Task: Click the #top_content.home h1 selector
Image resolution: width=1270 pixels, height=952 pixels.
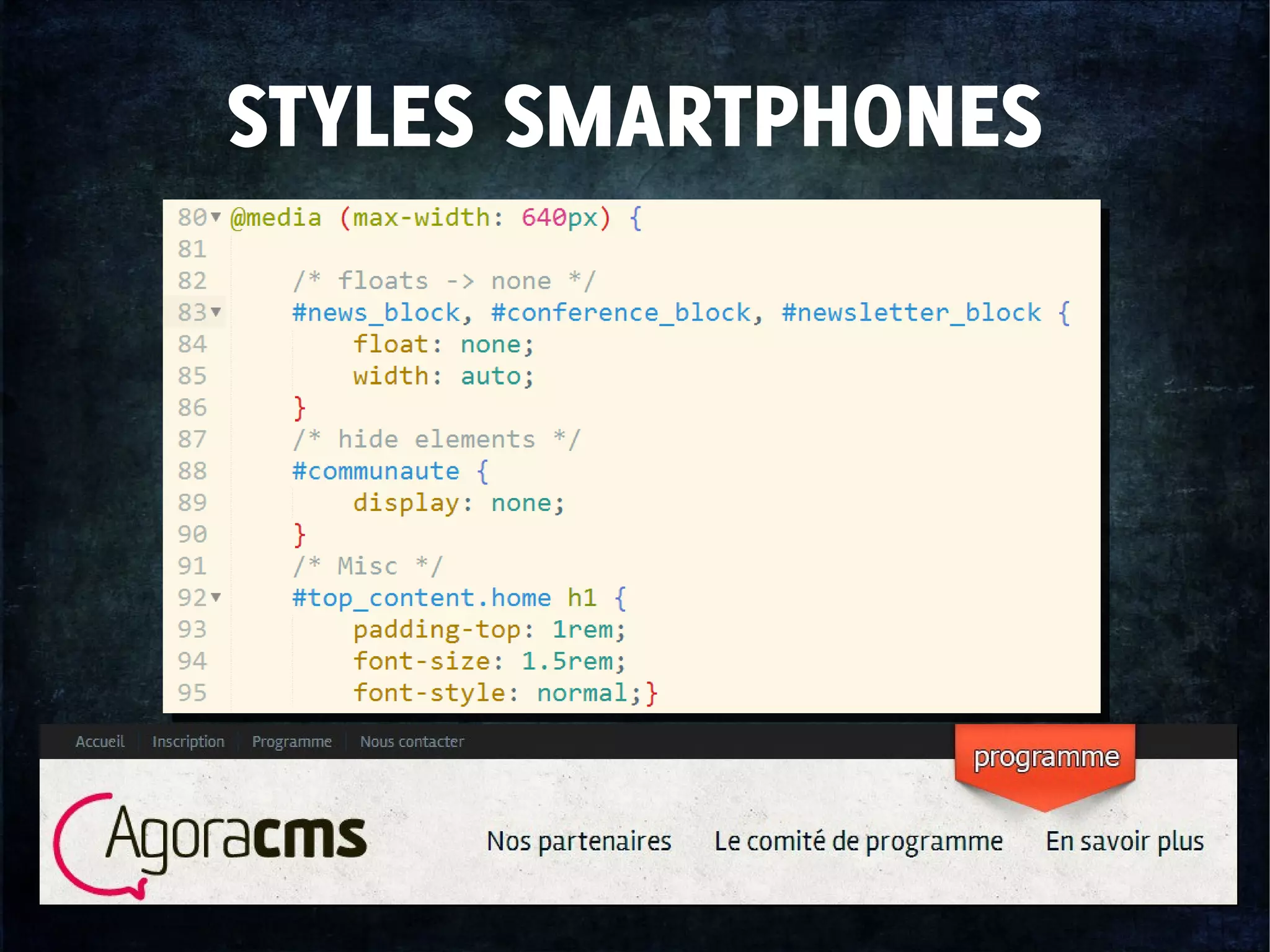Action: tap(445, 598)
